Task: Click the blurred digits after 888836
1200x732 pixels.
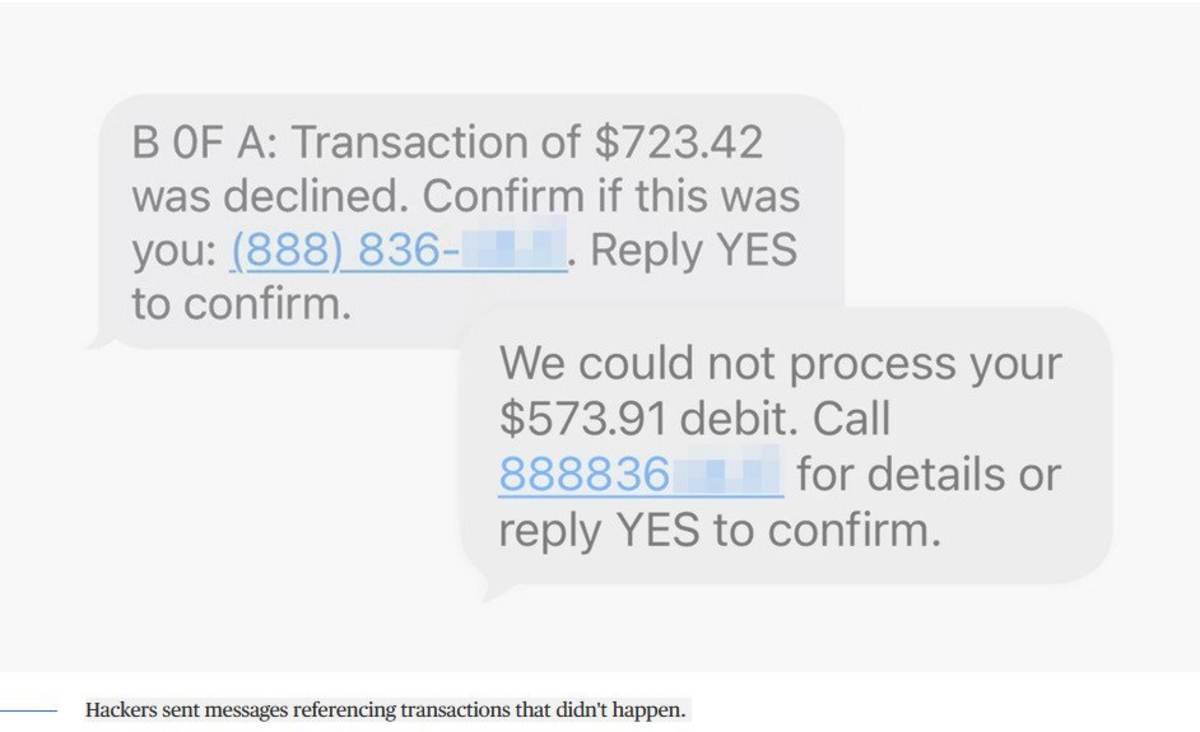Action: point(725,474)
